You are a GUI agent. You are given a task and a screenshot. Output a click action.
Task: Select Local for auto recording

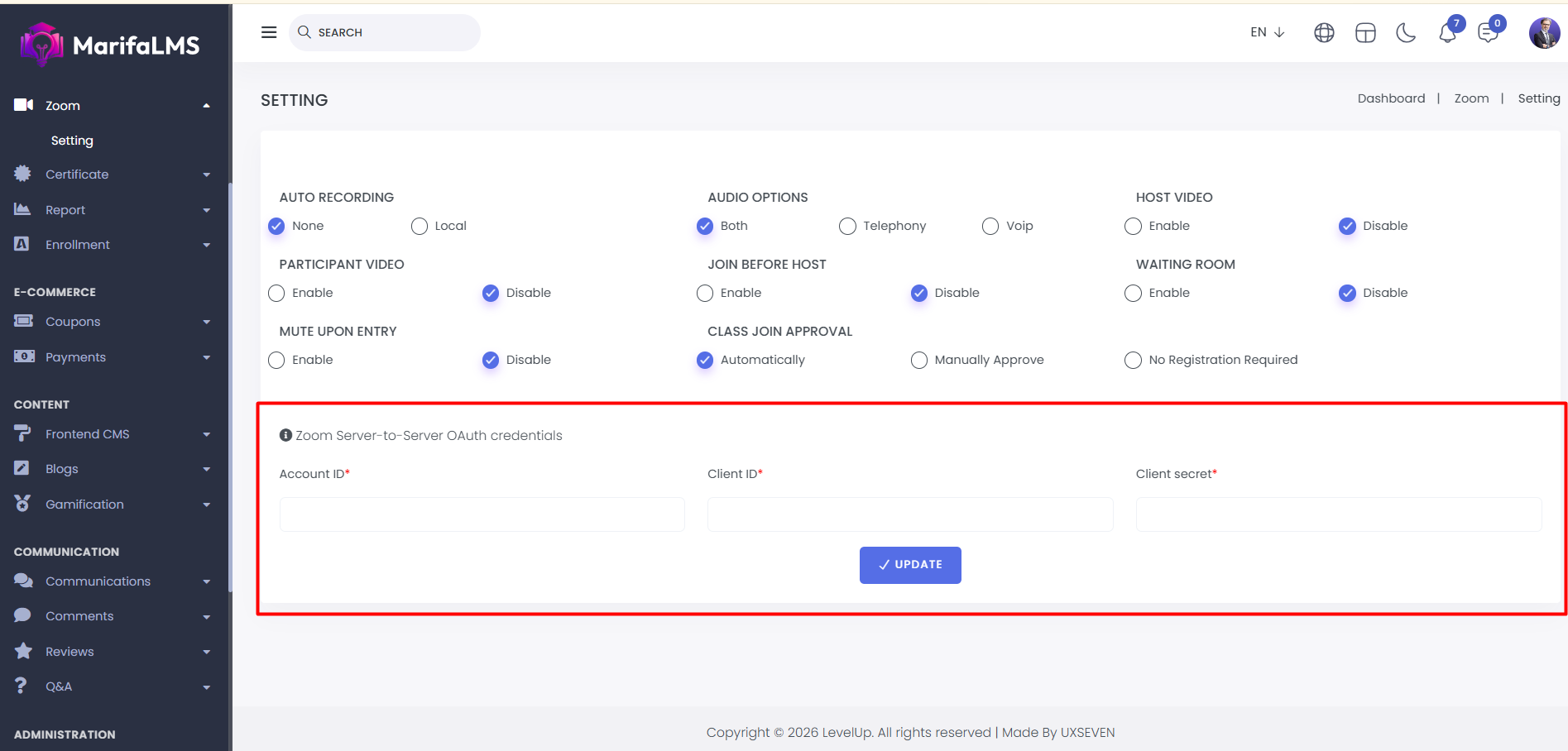(420, 227)
